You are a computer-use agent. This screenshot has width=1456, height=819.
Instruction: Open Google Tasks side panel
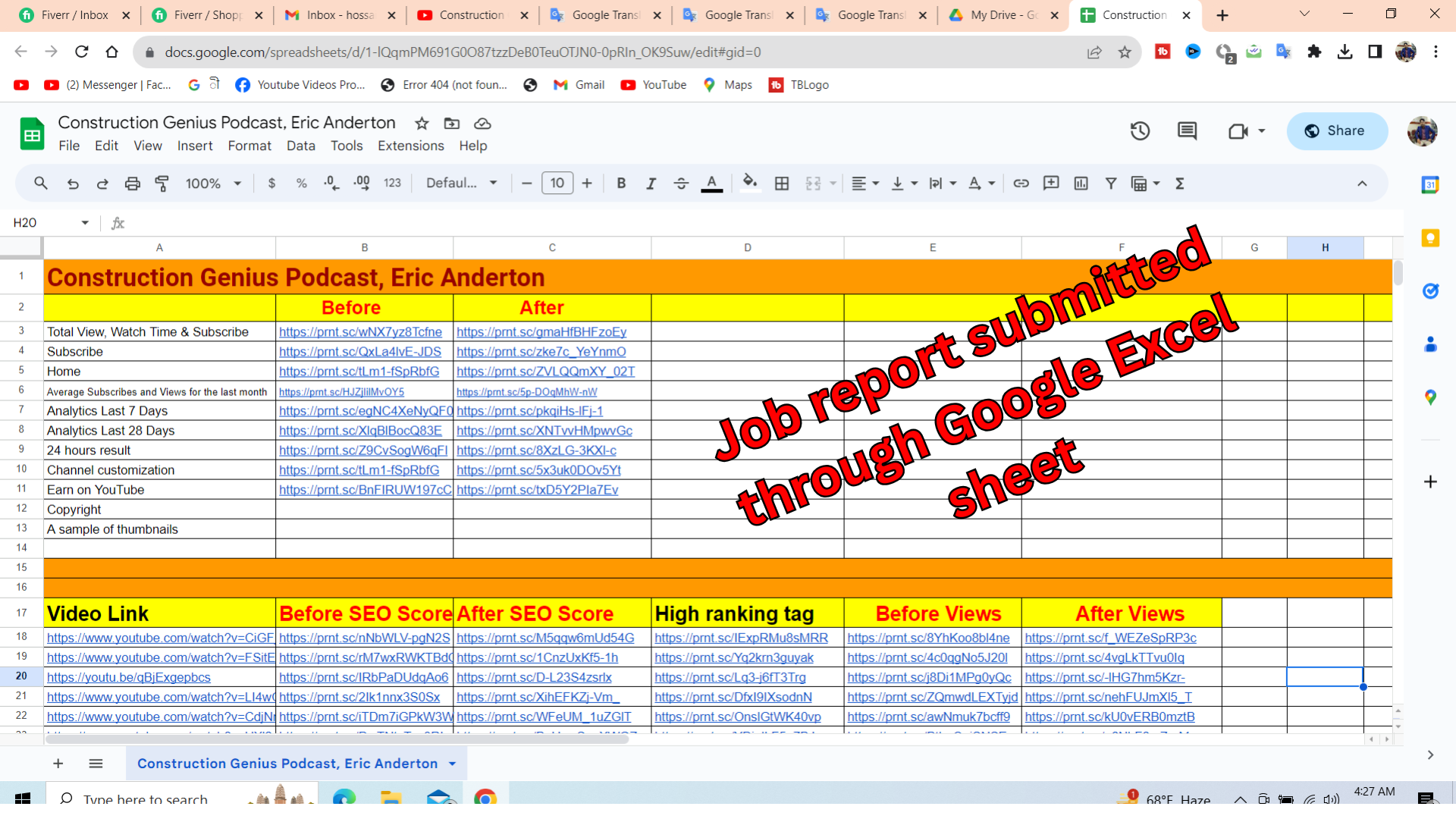(x=1430, y=291)
